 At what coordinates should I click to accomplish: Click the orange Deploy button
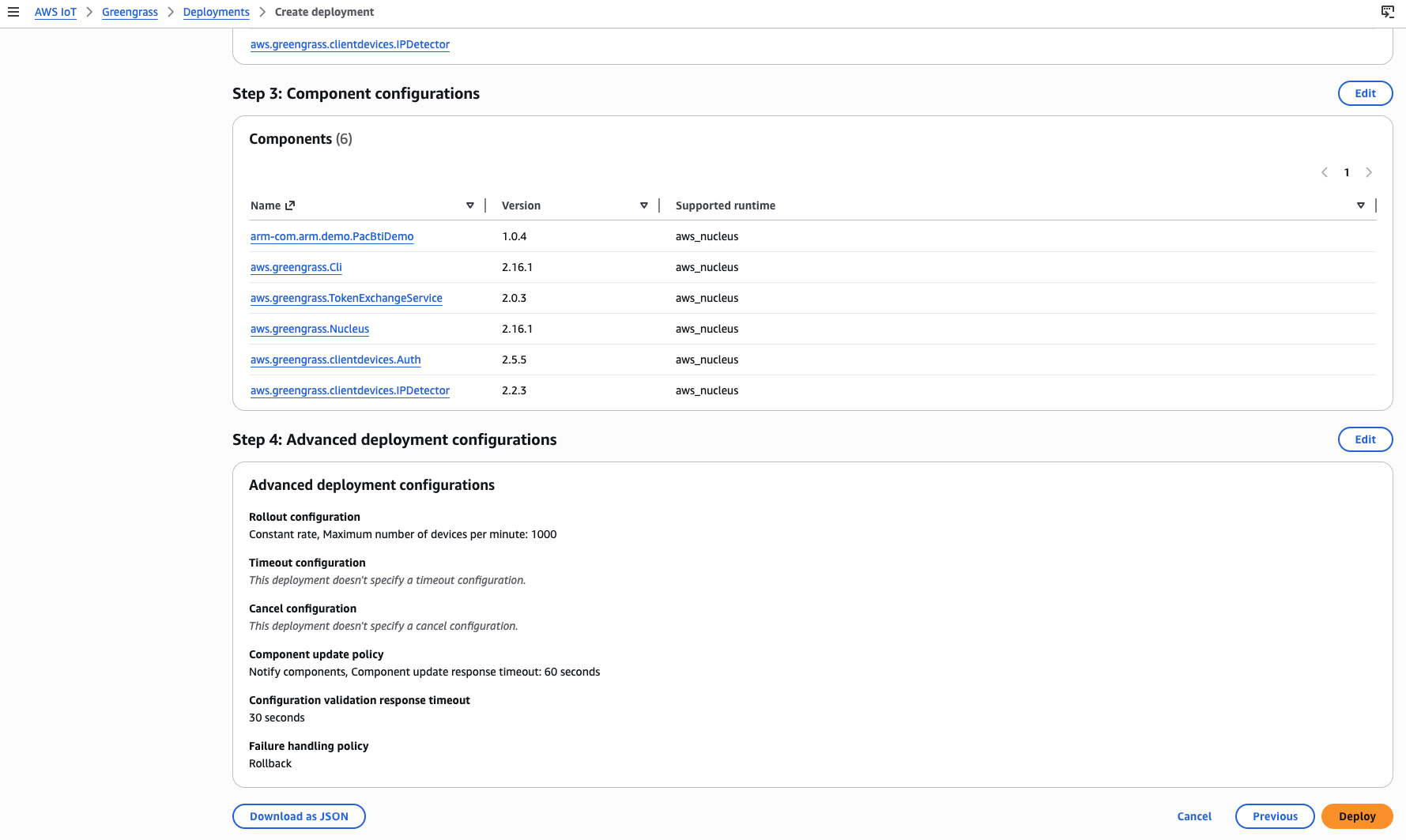pyautogui.click(x=1357, y=816)
